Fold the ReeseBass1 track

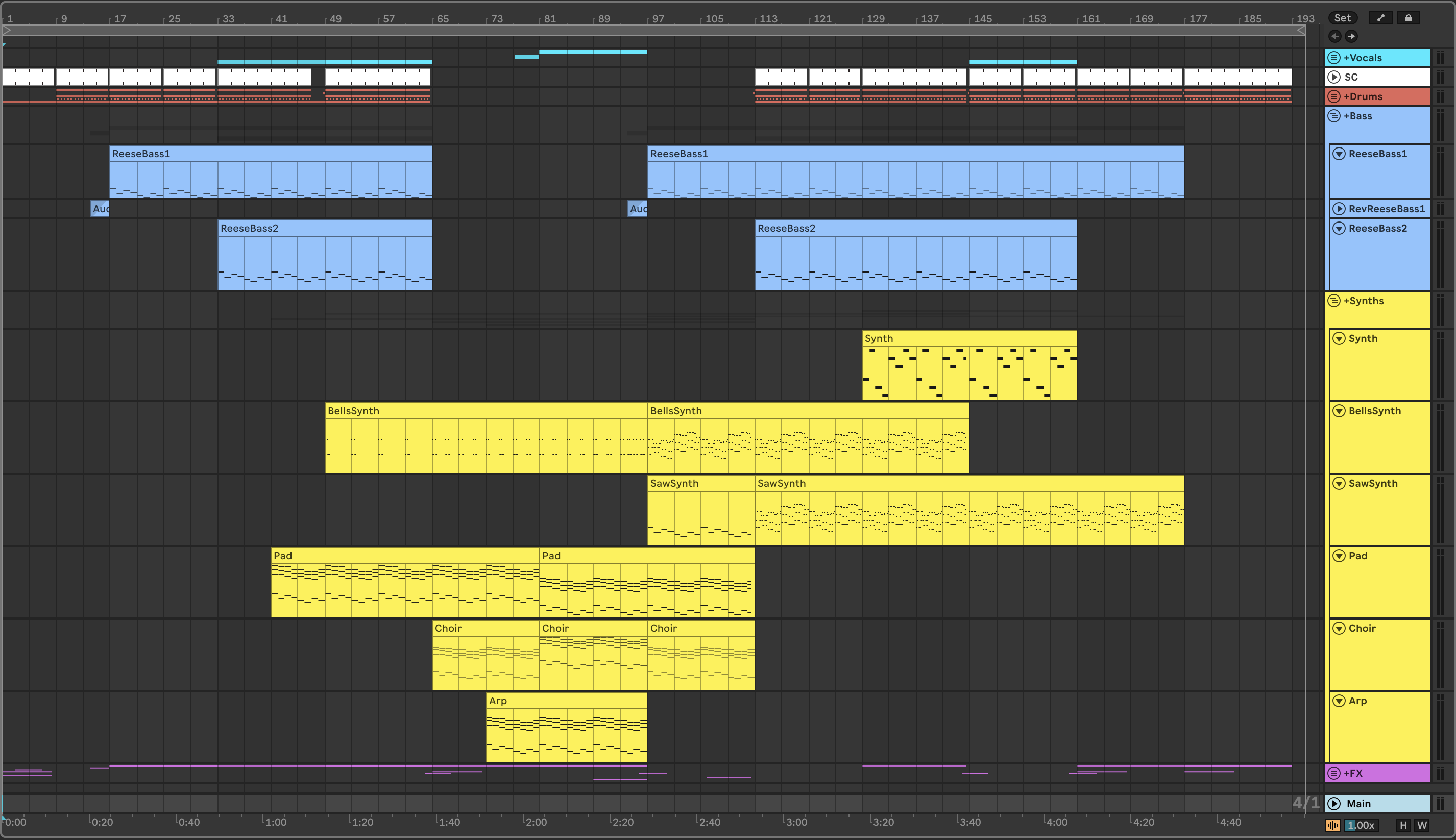coord(1339,154)
